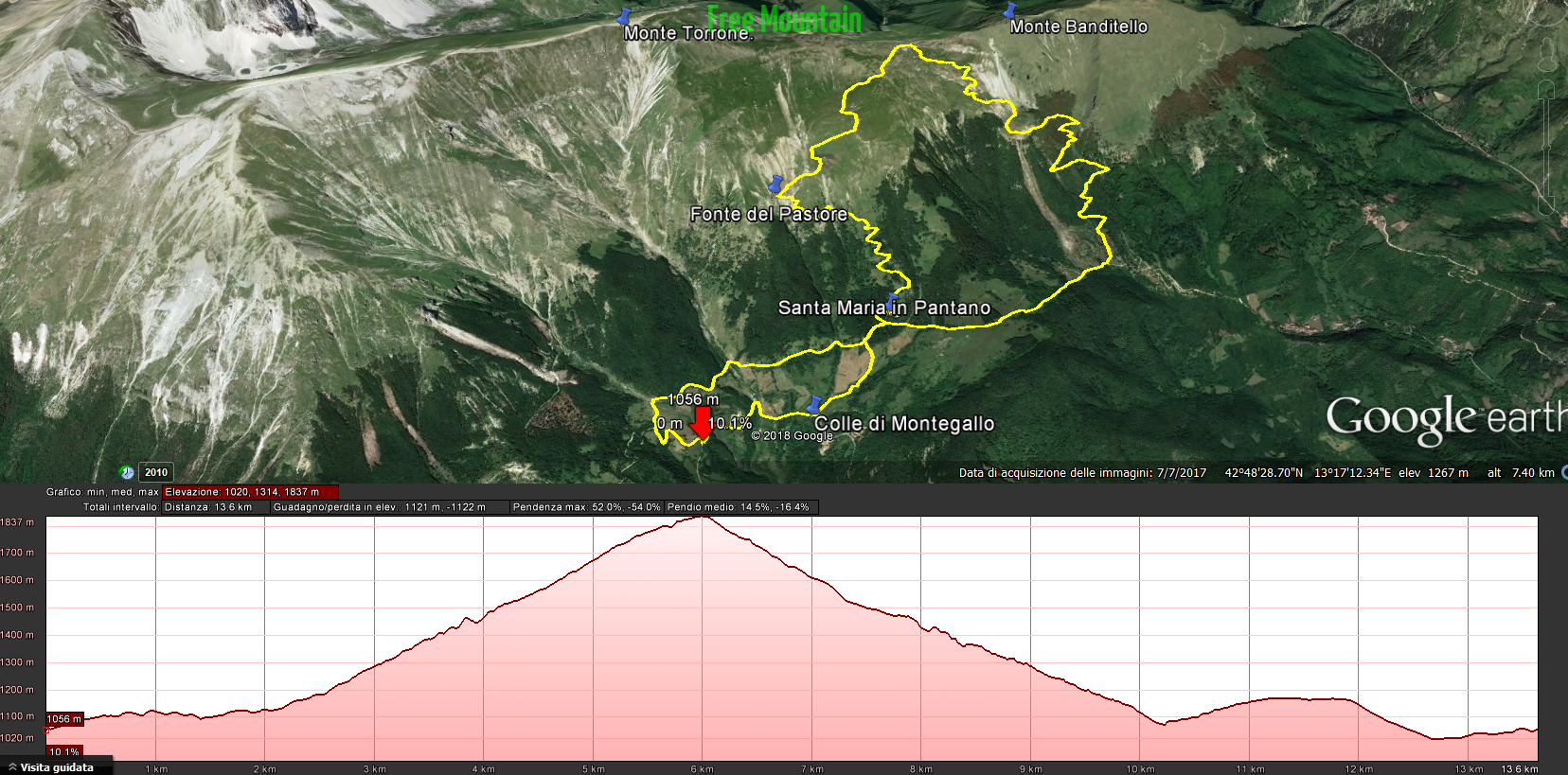Click the © 2018 Google copyright text
1568x775 pixels.
coord(792,436)
